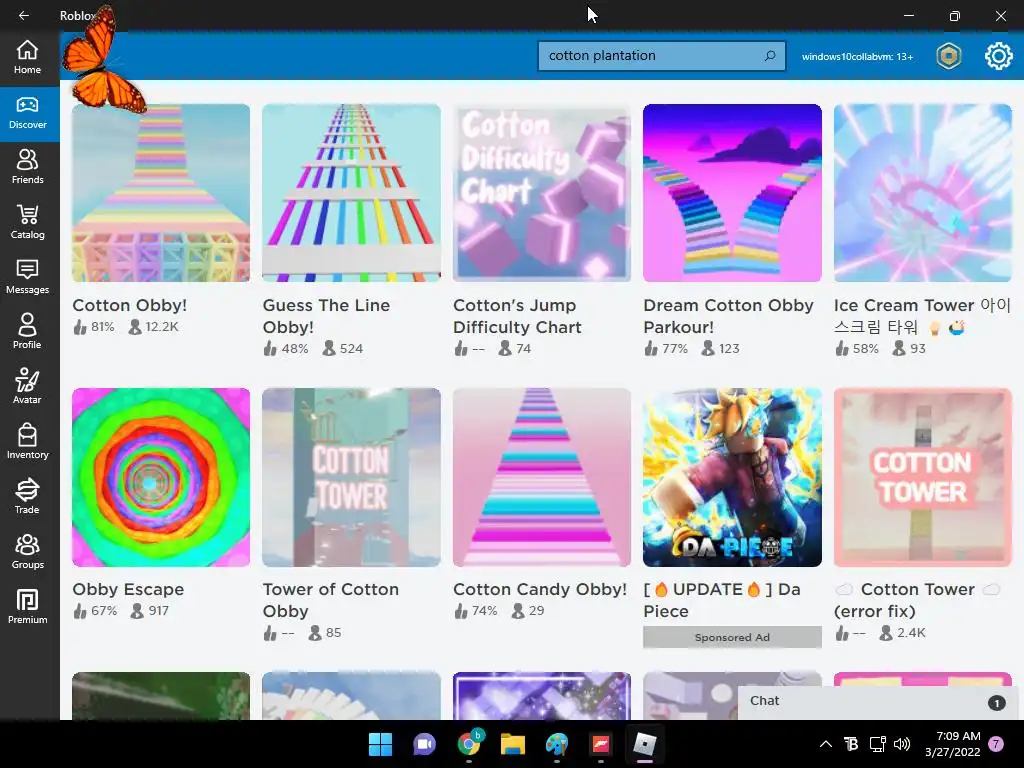The height and width of the screenshot is (768, 1024).
Task: Open the Chat app in taskbar
Action: 424,744
